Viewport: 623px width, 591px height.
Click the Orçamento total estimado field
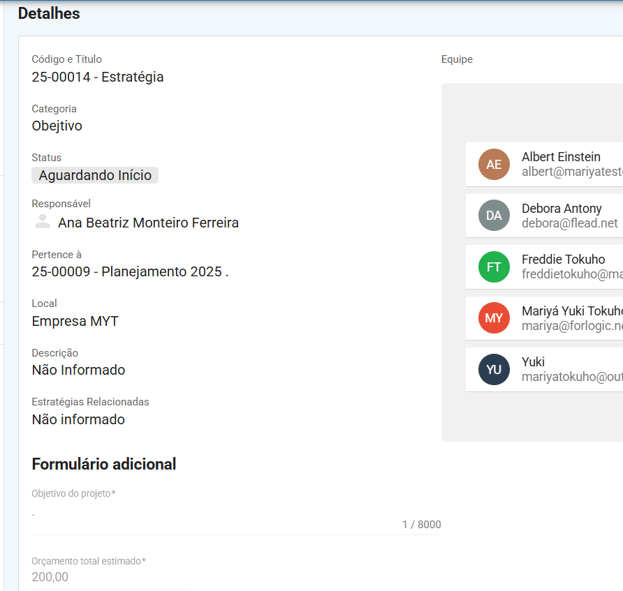110,577
